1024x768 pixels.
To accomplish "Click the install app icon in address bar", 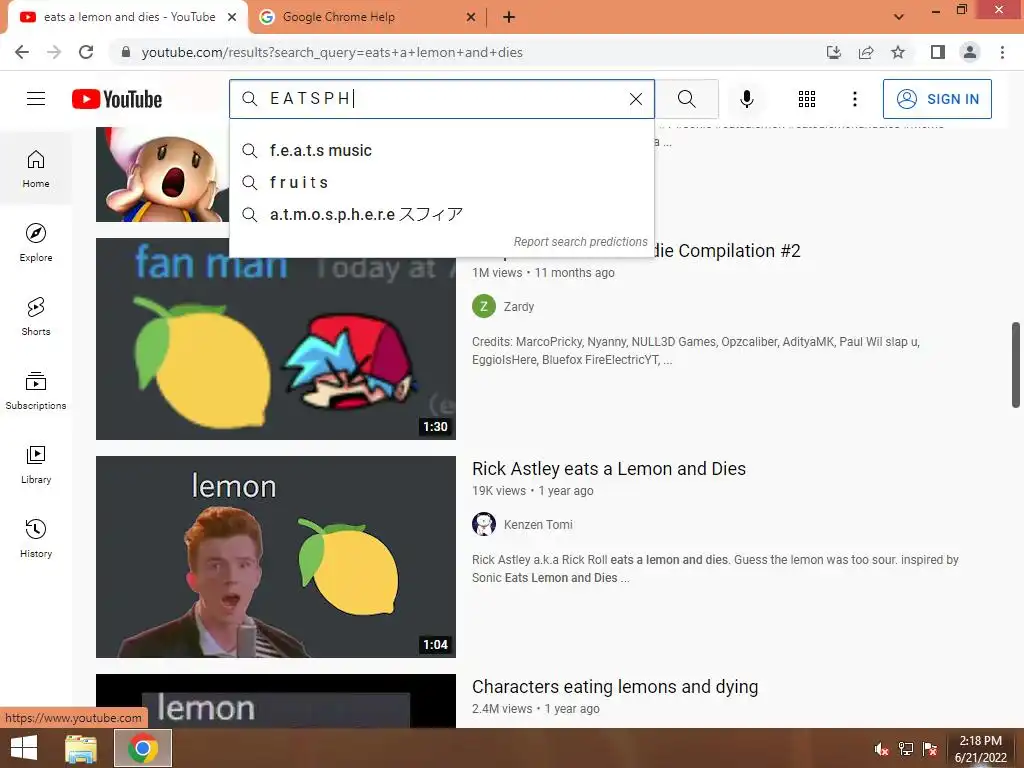I will [833, 52].
